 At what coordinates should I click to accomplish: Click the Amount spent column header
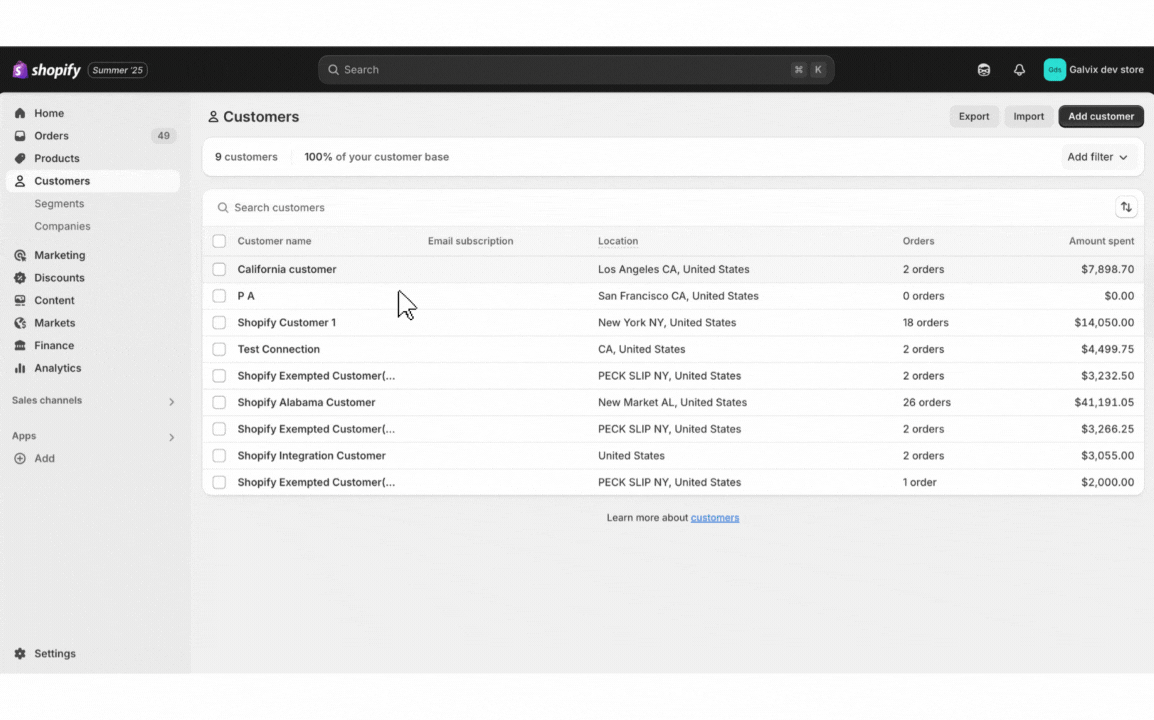(1101, 241)
